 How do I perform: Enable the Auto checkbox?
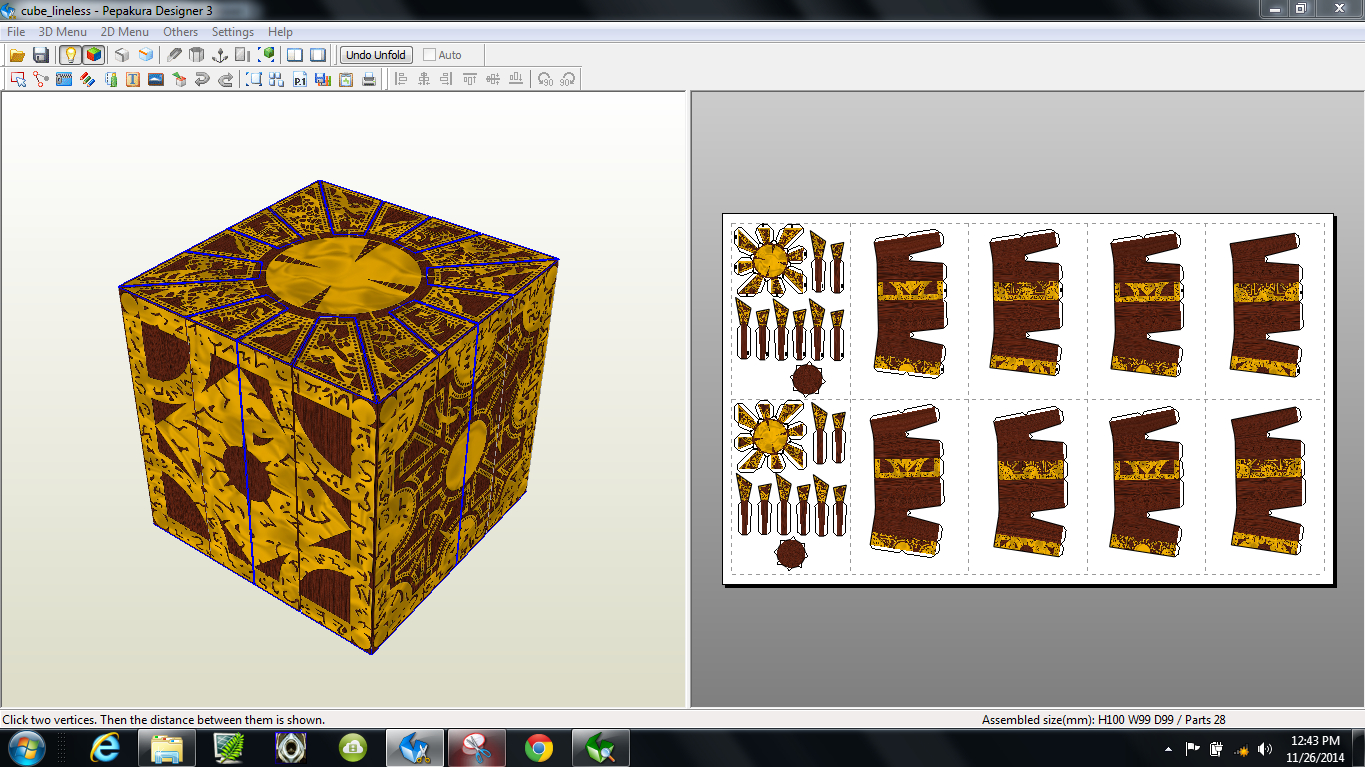click(x=430, y=55)
